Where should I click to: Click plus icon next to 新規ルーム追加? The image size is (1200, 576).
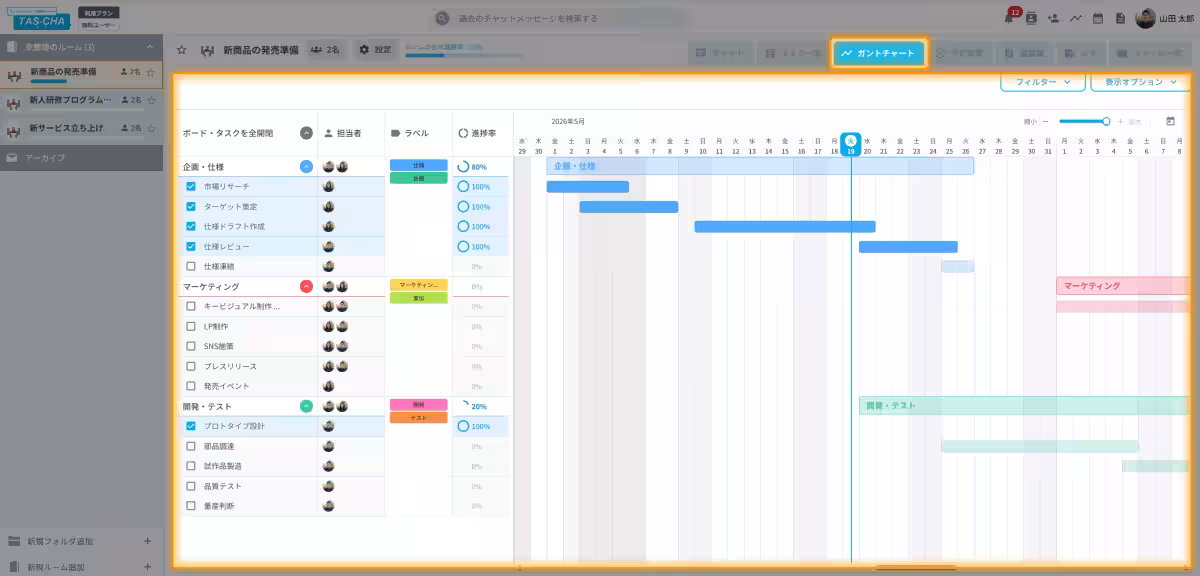147,567
